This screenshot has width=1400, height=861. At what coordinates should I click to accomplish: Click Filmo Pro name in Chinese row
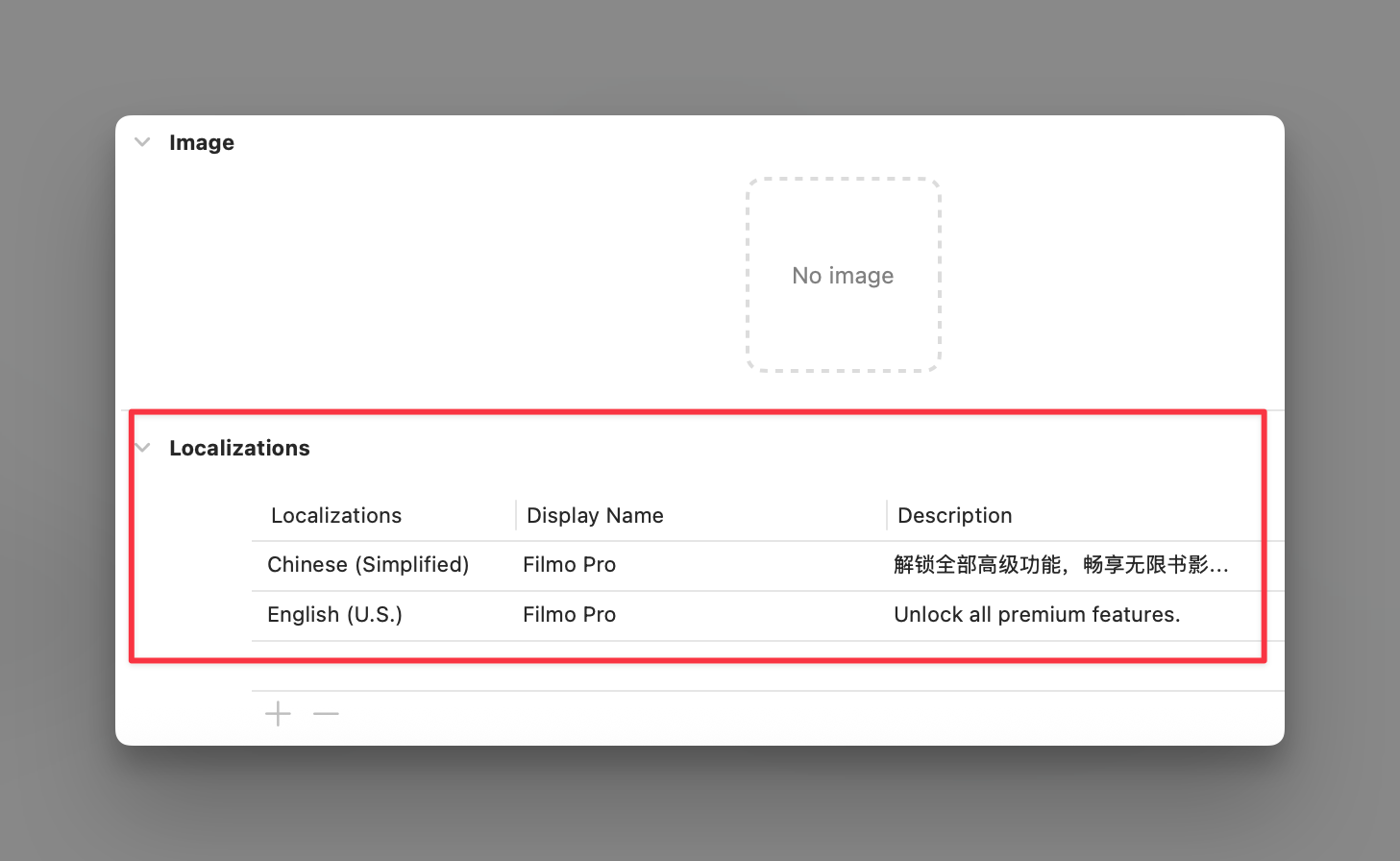click(569, 565)
